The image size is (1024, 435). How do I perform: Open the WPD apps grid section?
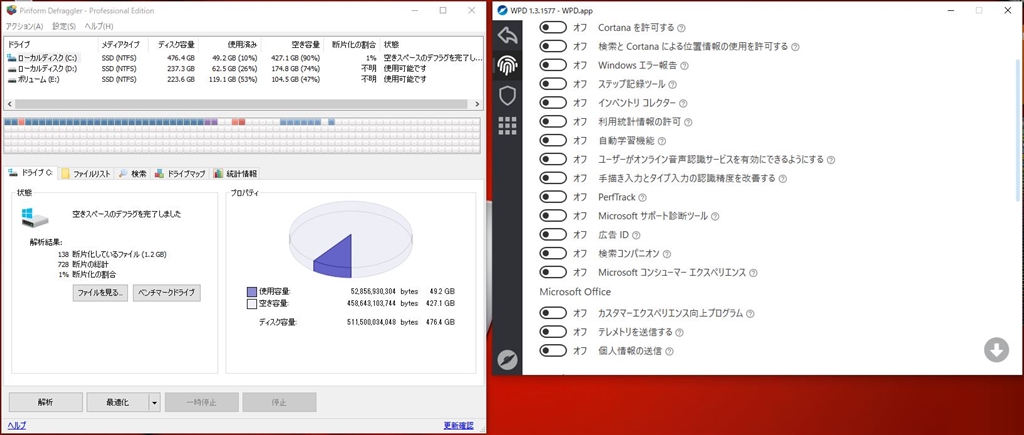pyautogui.click(x=507, y=125)
